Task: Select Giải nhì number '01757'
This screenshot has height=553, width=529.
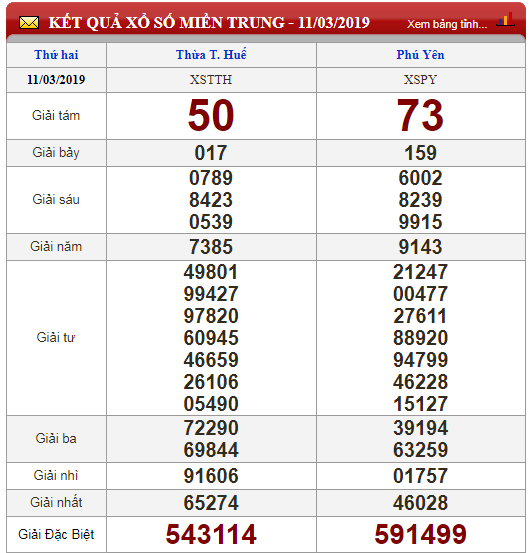Action: pyautogui.click(x=420, y=476)
